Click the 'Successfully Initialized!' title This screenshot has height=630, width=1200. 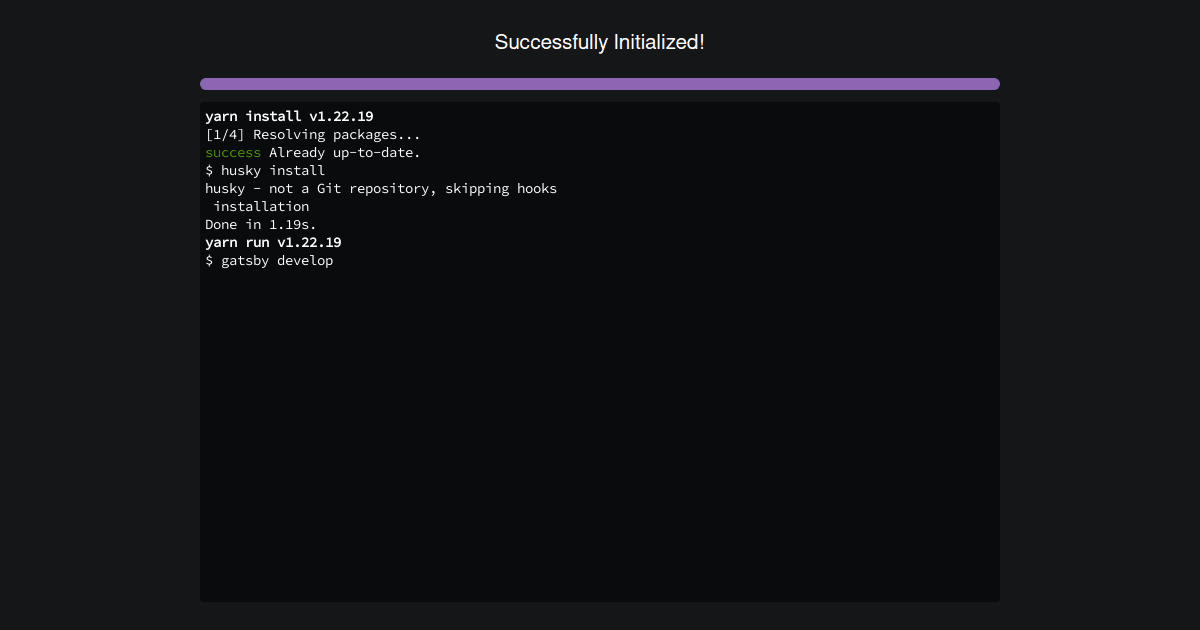click(599, 42)
